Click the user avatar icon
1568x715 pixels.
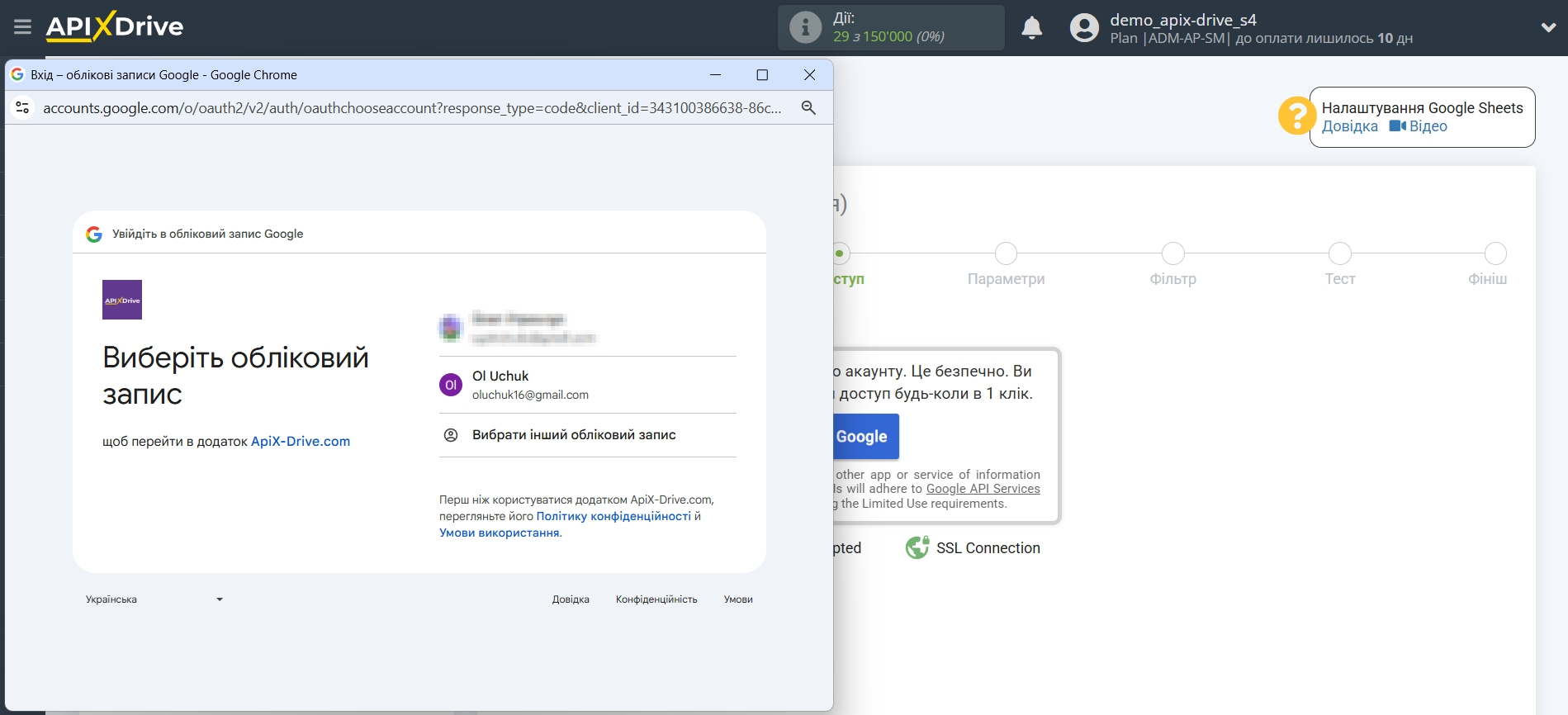click(x=1084, y=28)
